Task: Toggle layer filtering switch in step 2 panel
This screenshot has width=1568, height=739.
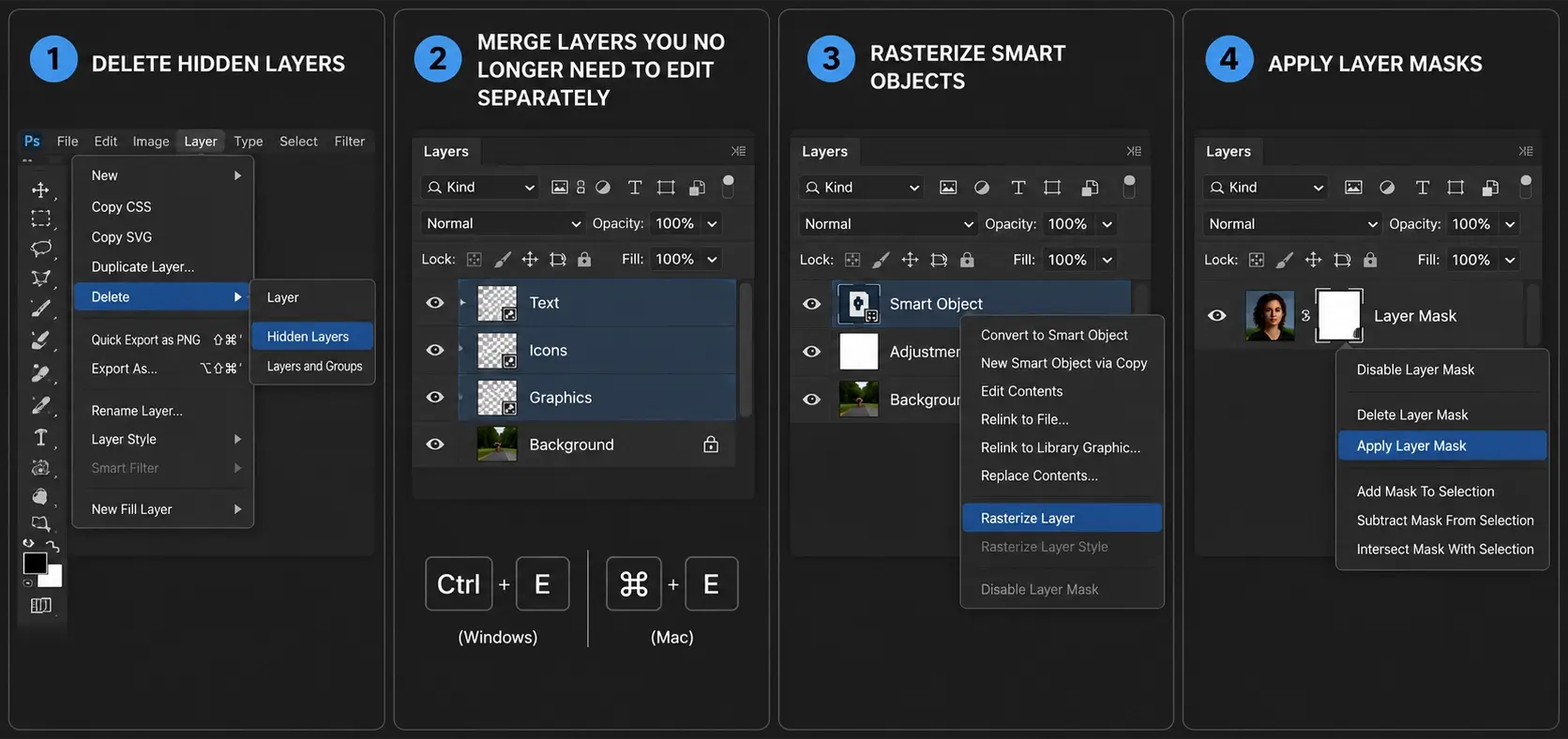Action: [728, 187]
